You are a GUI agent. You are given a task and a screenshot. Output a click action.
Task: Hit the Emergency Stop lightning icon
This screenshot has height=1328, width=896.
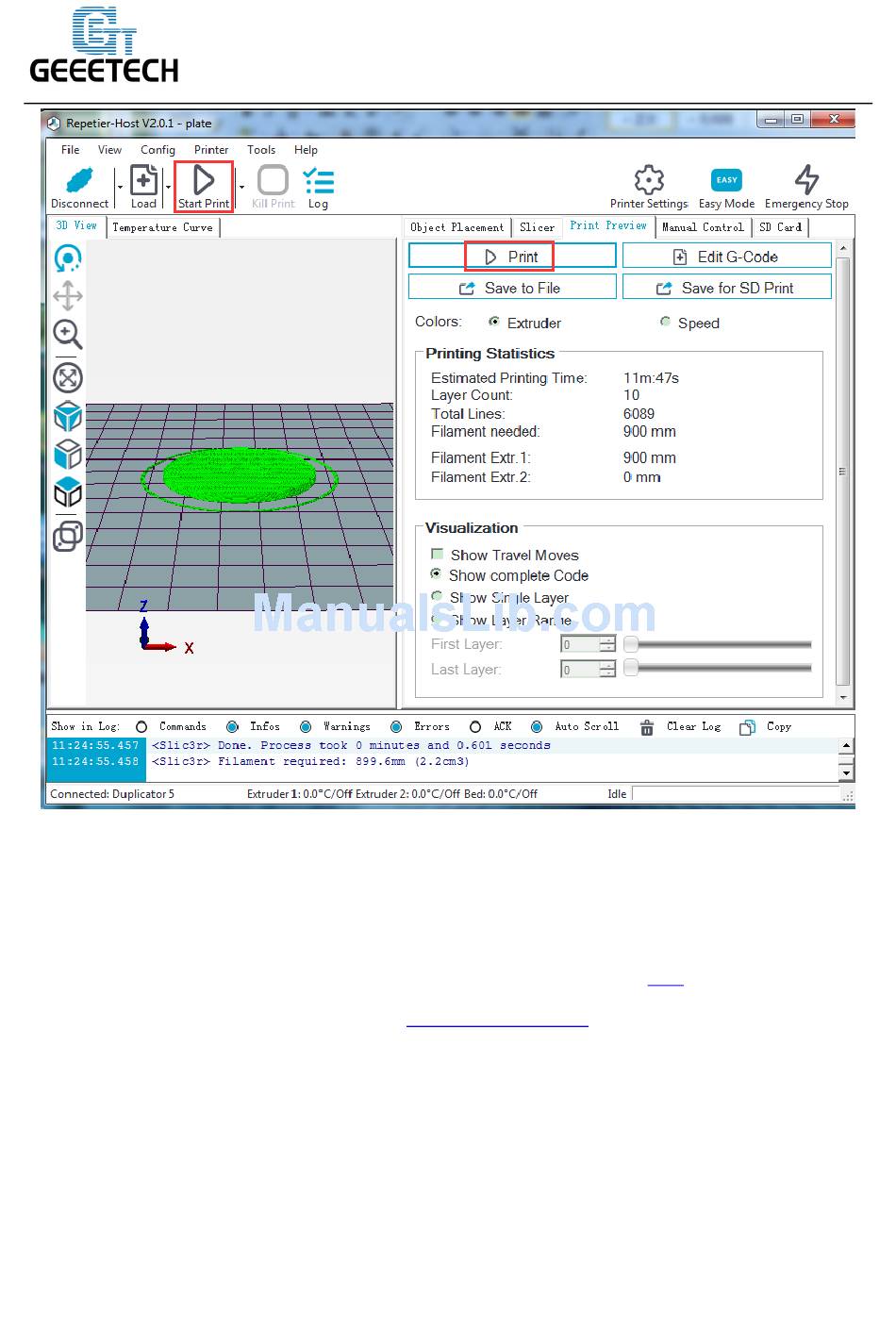806,180
